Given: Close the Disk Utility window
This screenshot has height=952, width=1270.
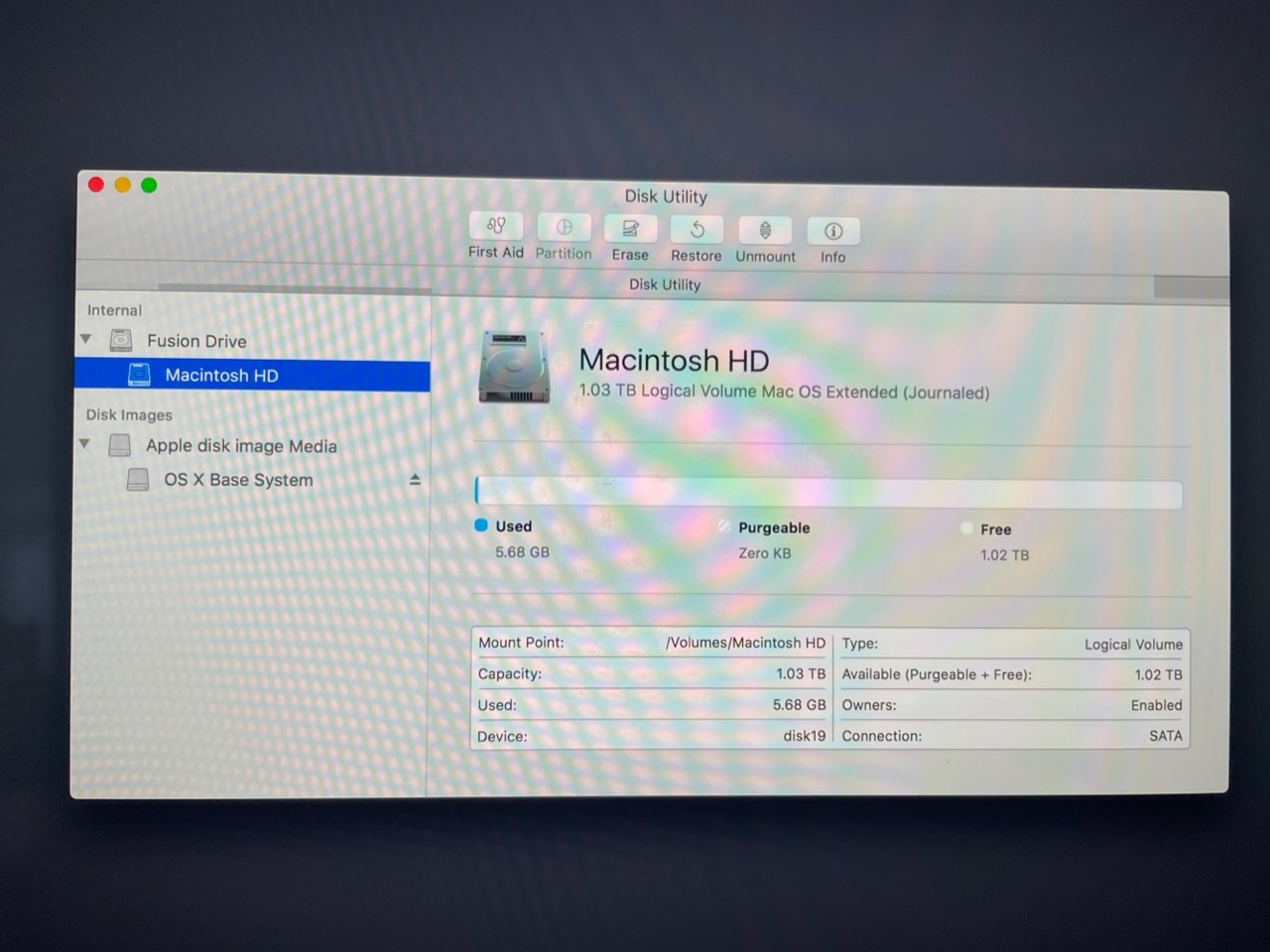Looking at the screenshot, I should pos(96,184).
